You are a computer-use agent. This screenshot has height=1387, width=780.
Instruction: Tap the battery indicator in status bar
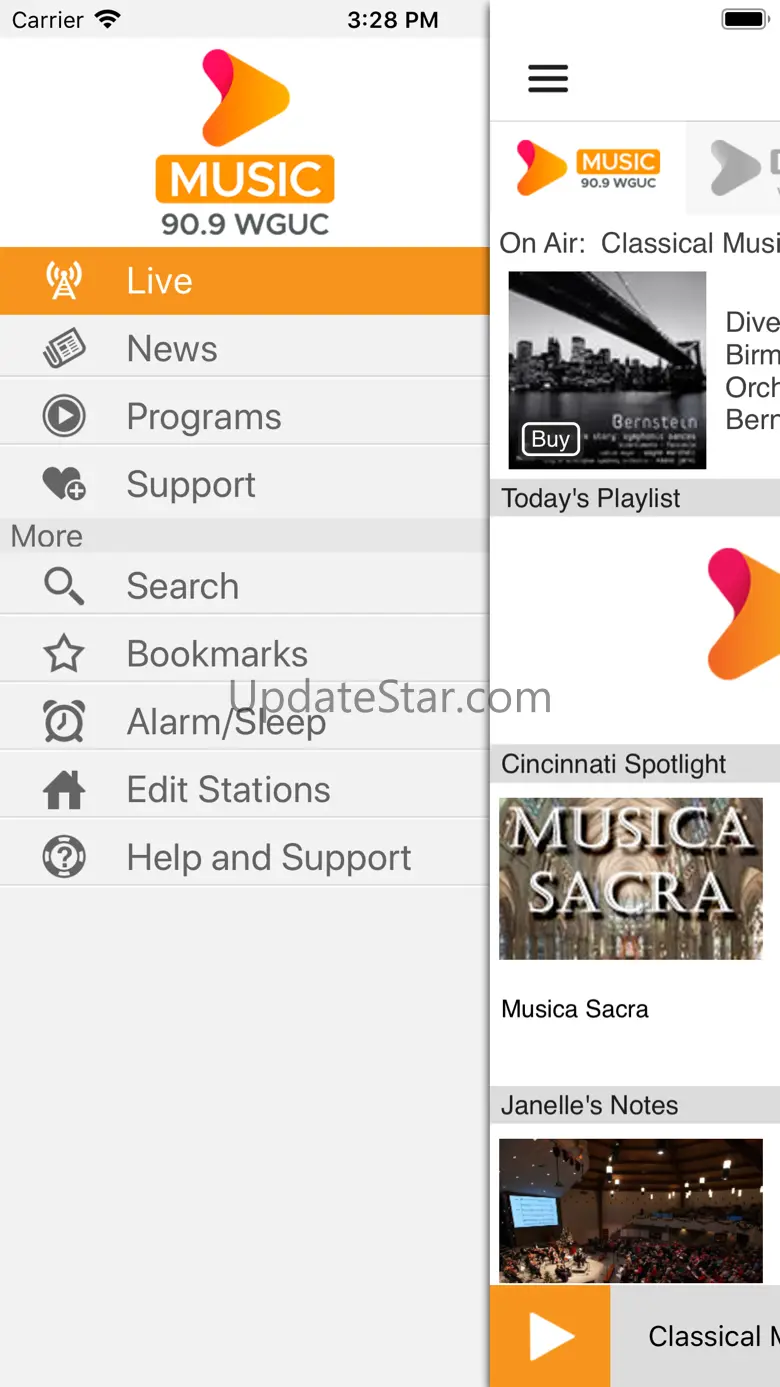(744, 19)
